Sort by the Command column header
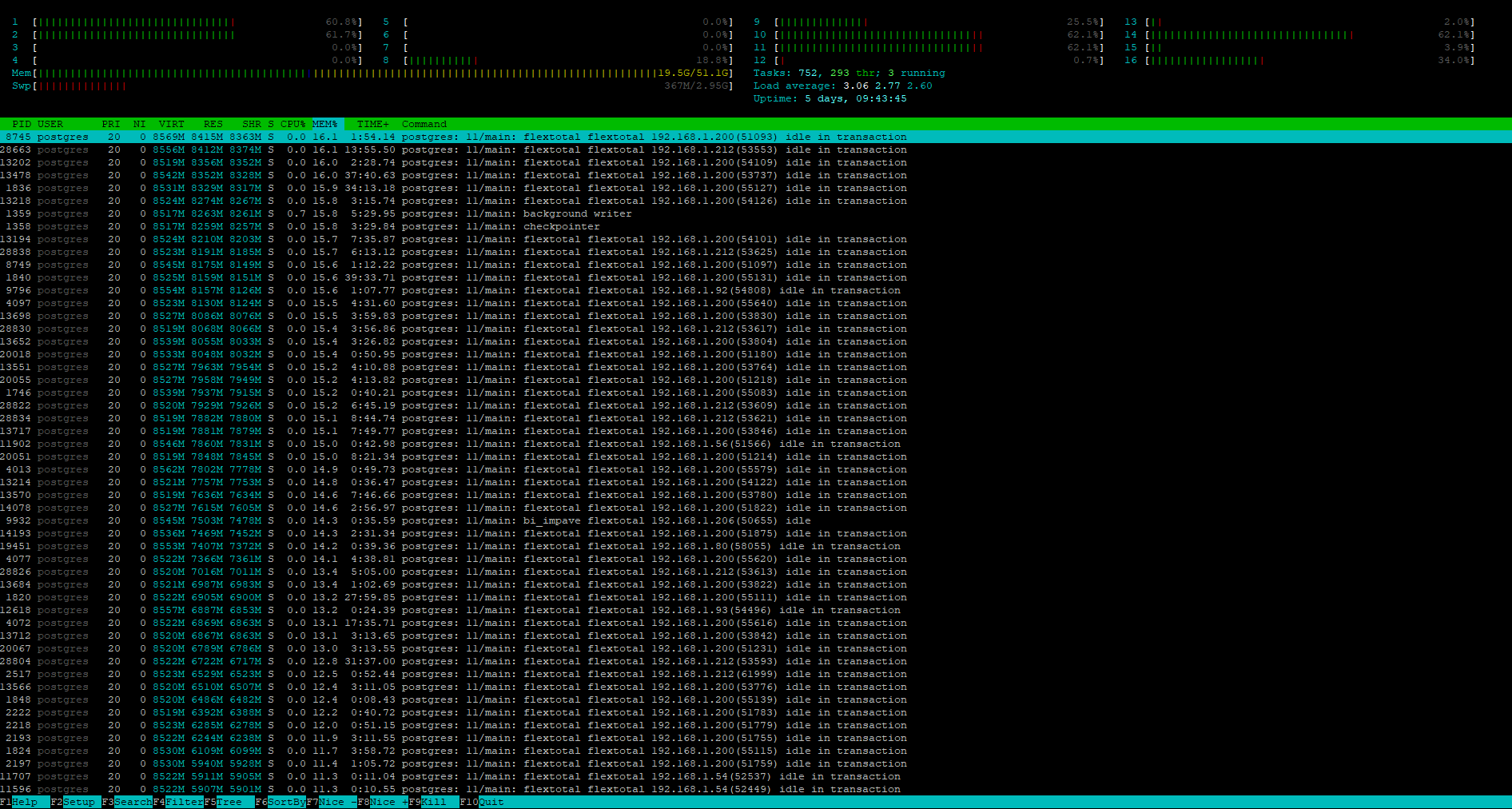This screenshot has height=809, width=1512. [424, 124]
